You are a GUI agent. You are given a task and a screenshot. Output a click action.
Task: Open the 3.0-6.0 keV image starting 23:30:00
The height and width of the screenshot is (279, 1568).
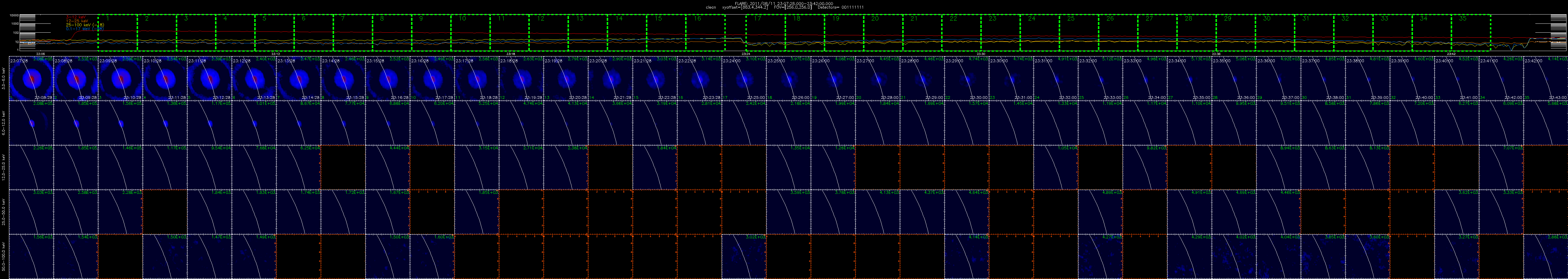(1011, 78)
